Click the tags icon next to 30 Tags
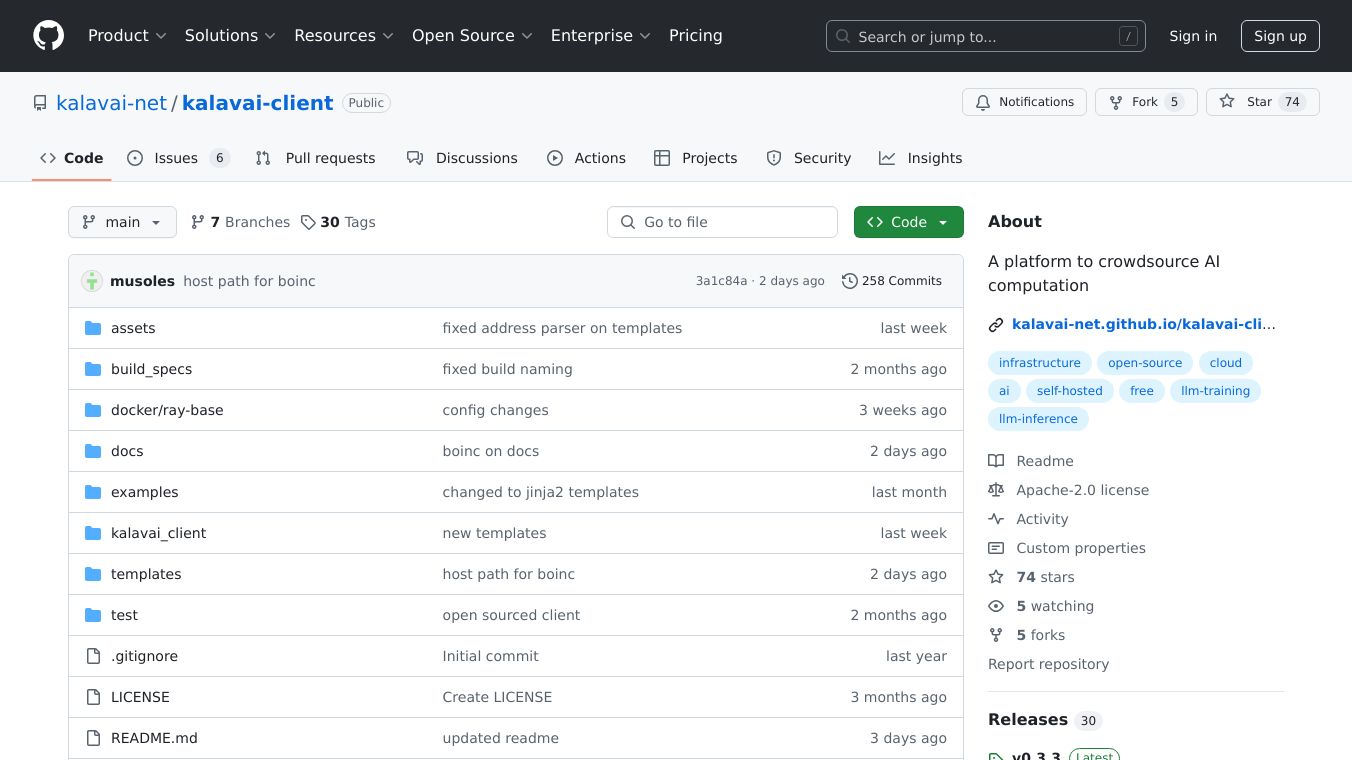This screenshot has width=1352, height=760. coord(308,222)
